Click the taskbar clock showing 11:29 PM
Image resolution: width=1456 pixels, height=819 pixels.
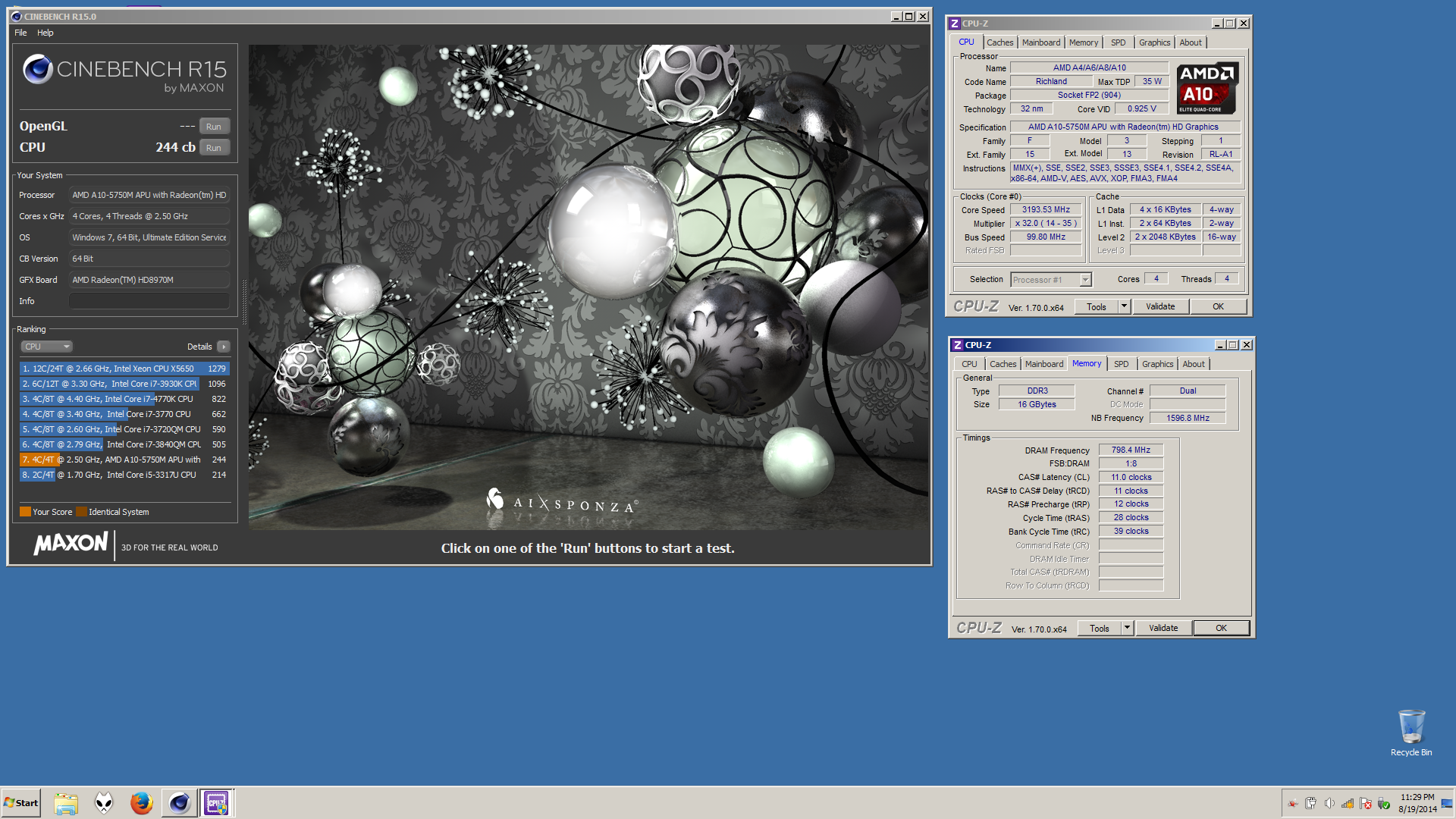coord(1417,803)
